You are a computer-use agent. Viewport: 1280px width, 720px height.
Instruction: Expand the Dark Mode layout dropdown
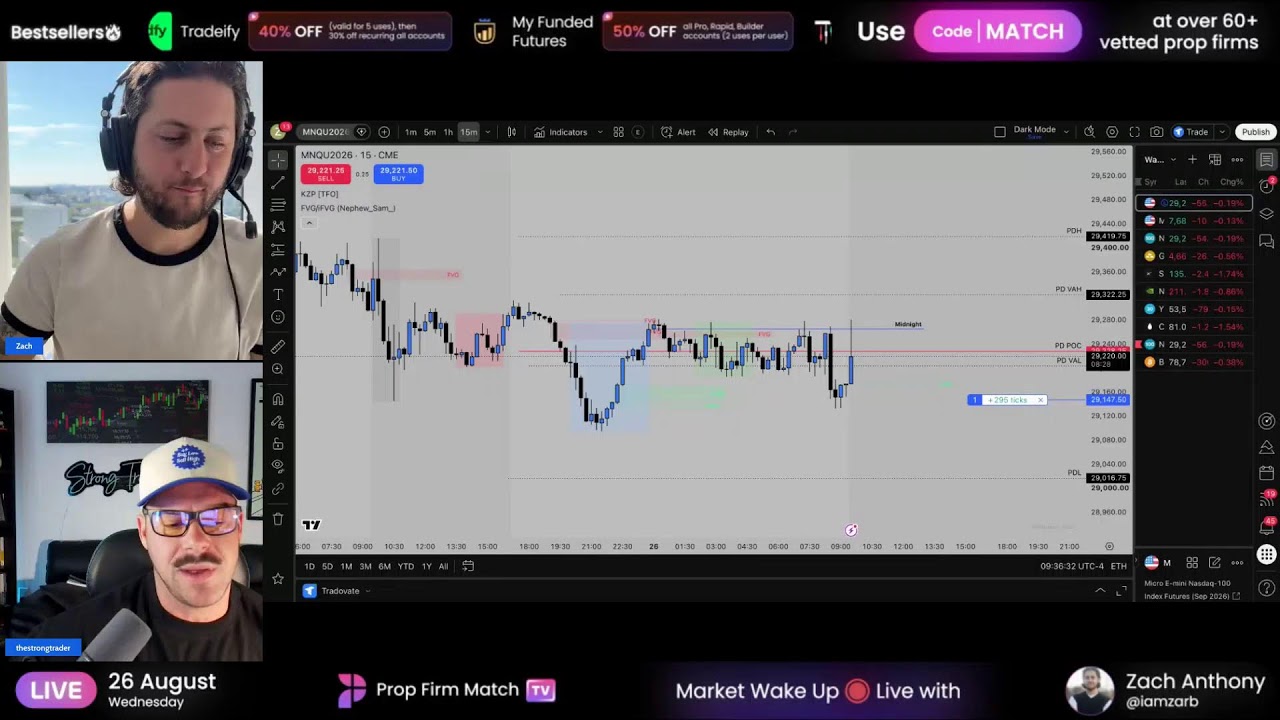(1066, 132)
